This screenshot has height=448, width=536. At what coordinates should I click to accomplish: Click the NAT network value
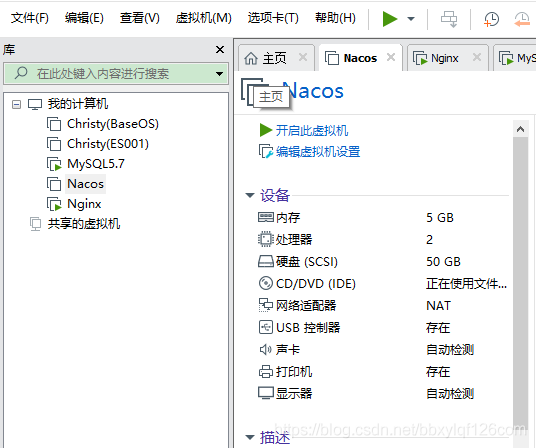click(x=439, y=306)
